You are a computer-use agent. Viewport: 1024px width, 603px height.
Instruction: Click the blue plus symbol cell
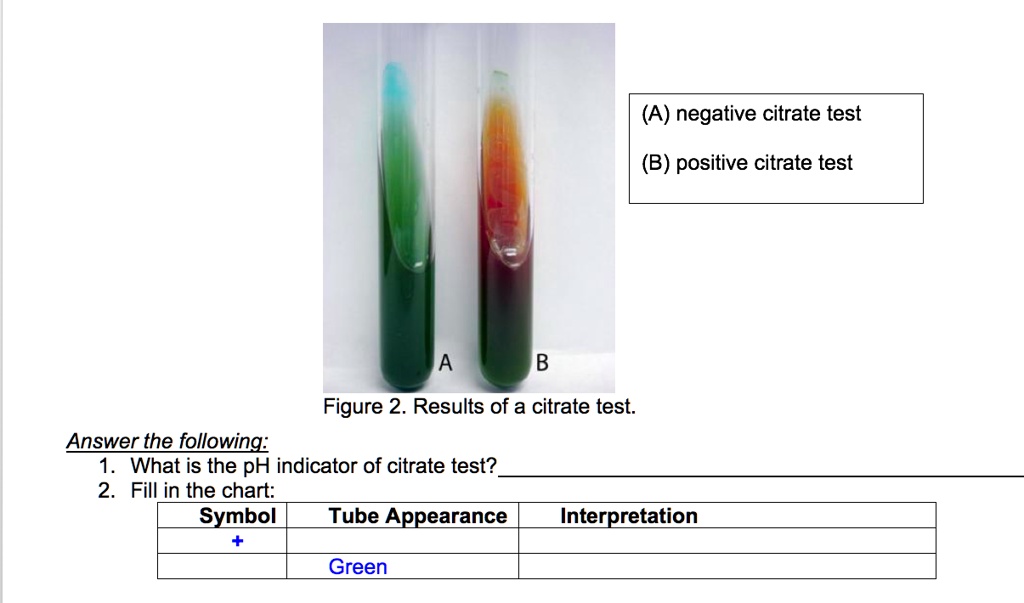point(237,541)
